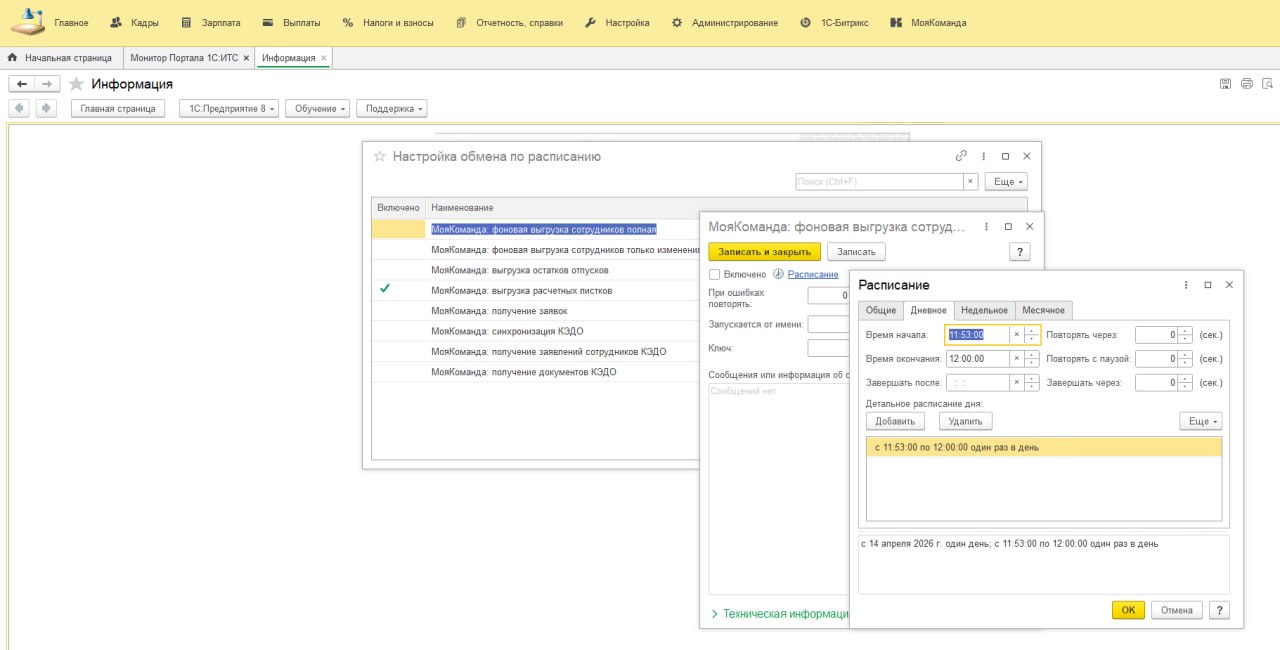Open three-dot menu in фоновая выгрузка window
The image size is (1280, 650).
[987, 227]
